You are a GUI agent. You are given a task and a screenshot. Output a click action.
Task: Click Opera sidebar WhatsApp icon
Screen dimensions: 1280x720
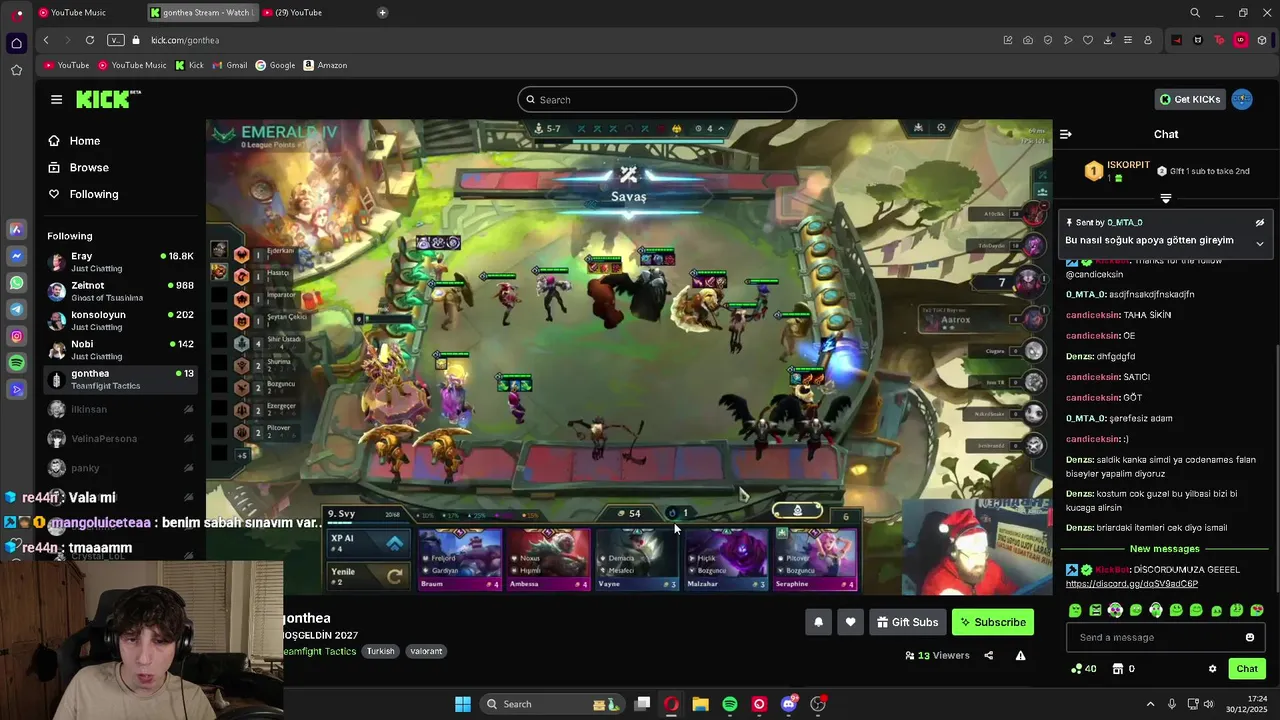(16, 283)
